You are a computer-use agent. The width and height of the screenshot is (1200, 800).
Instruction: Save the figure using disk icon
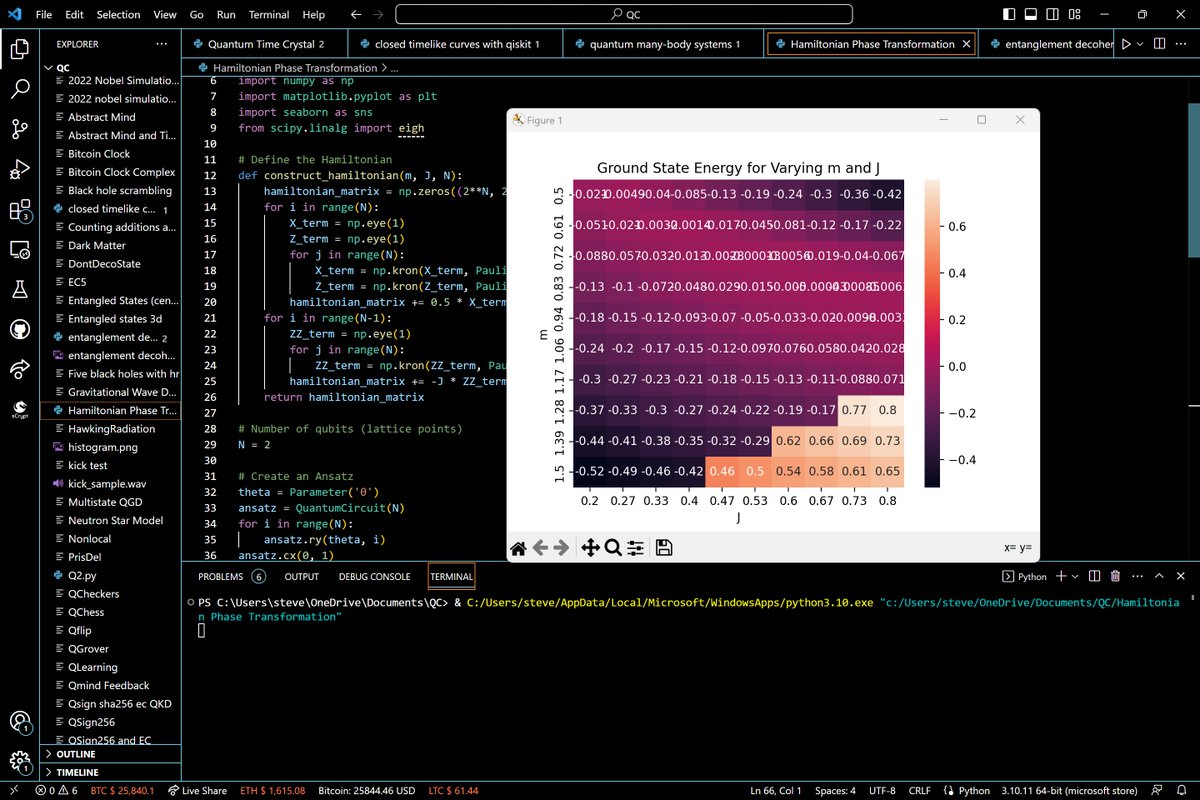coord(664,547)
